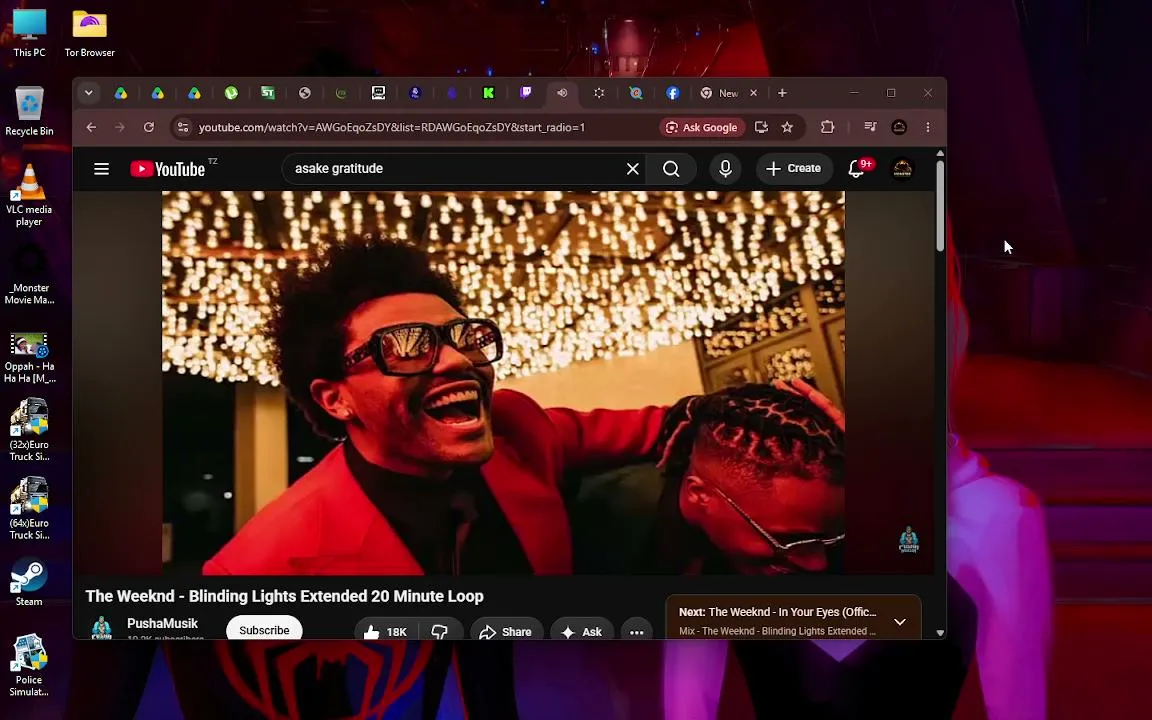Viewport: 1152px width, 720px height.
Task: Dislike the Blinding Lights video
Action: click(439, 632)
